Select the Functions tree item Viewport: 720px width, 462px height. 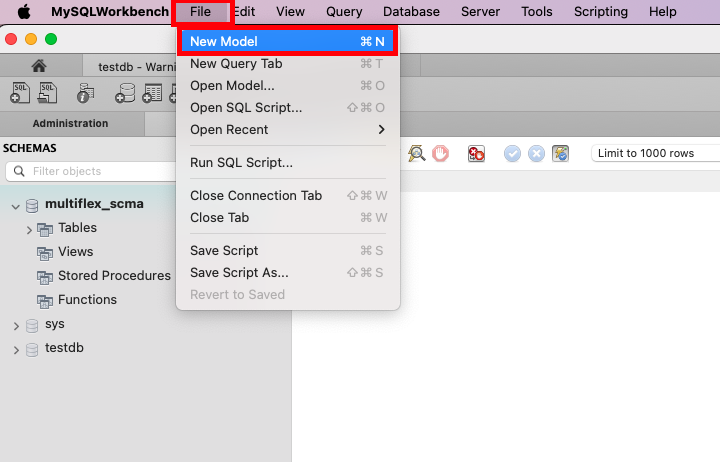pos(87,299)
